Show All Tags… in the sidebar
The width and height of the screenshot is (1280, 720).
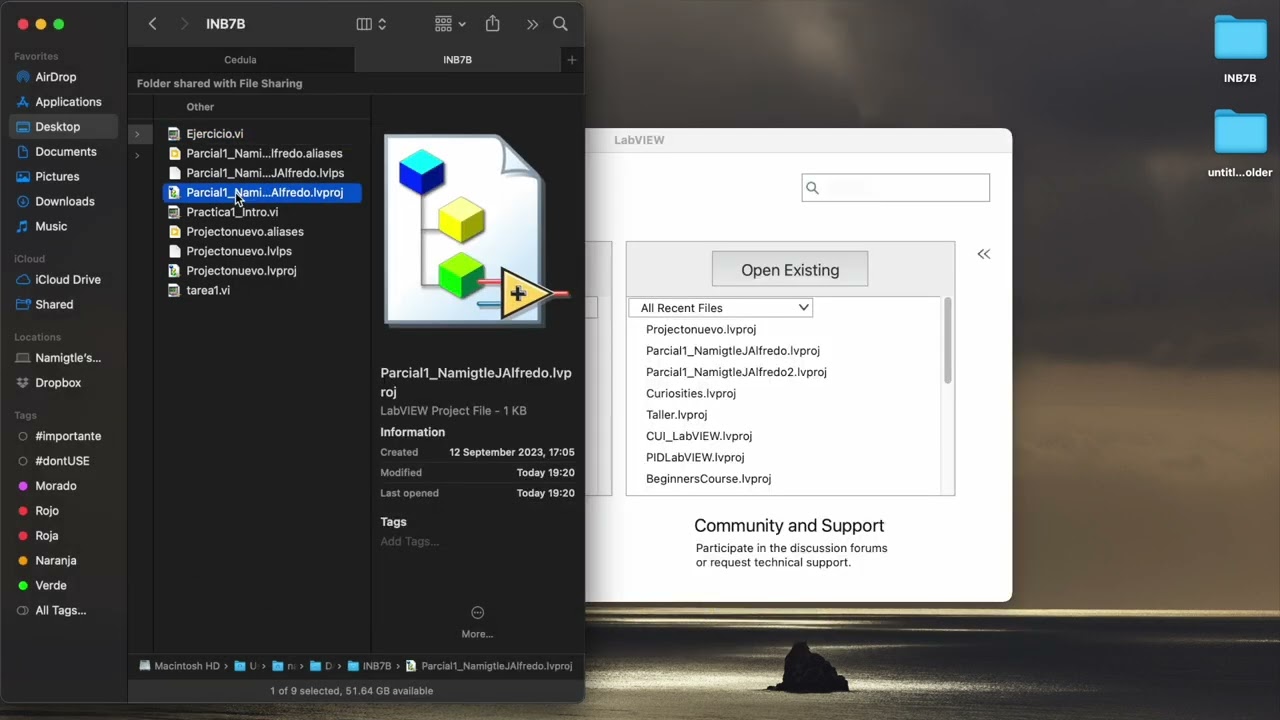pyautogui.click(x=60, y=611)
